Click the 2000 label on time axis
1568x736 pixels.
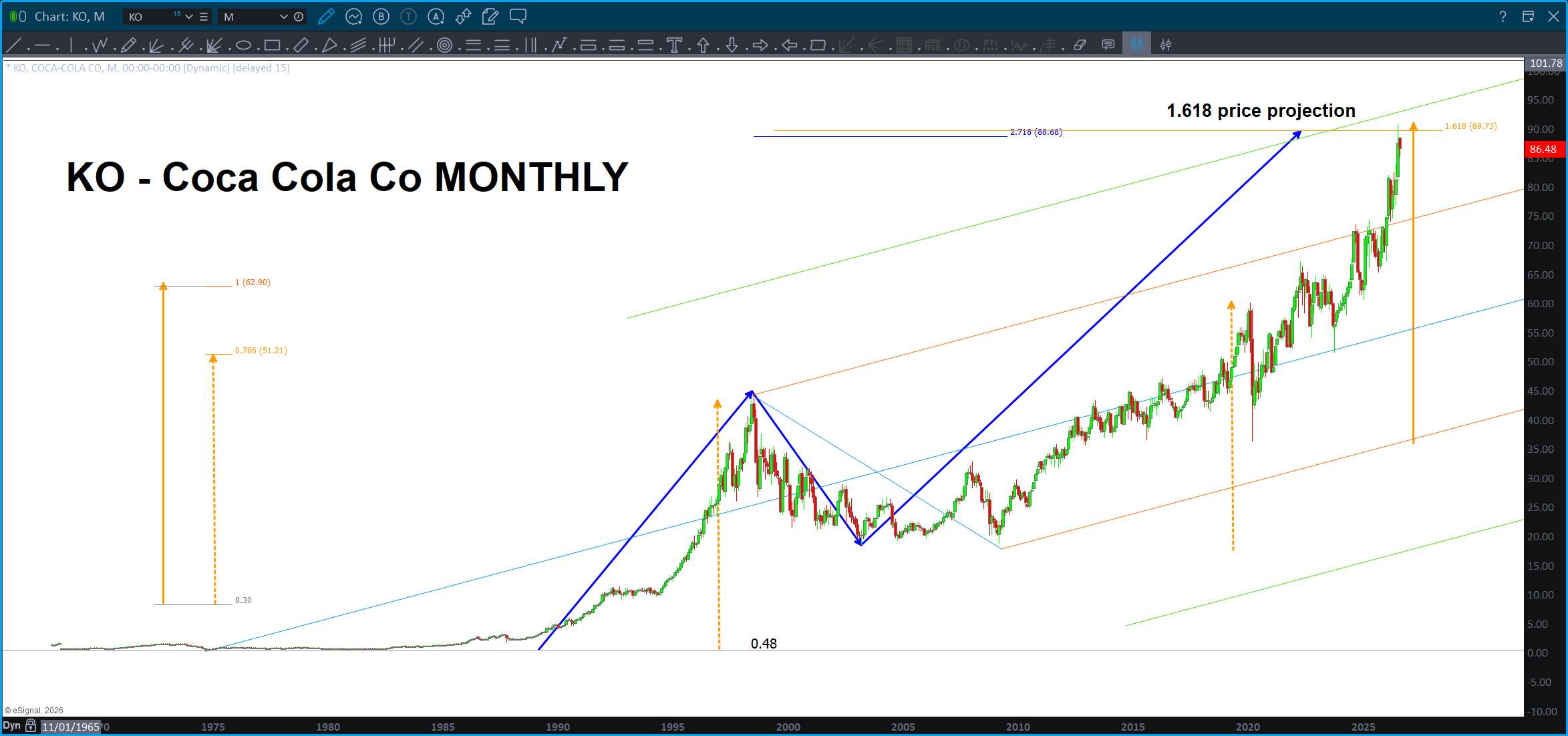pos(788,727)
